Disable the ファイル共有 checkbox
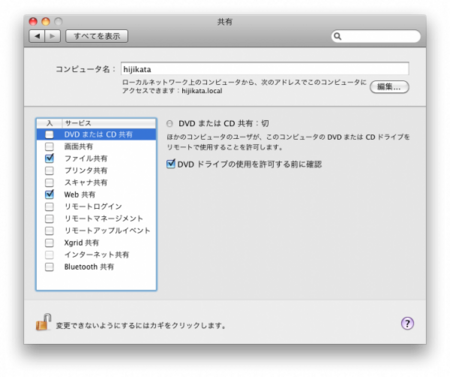 coord(49,158)
